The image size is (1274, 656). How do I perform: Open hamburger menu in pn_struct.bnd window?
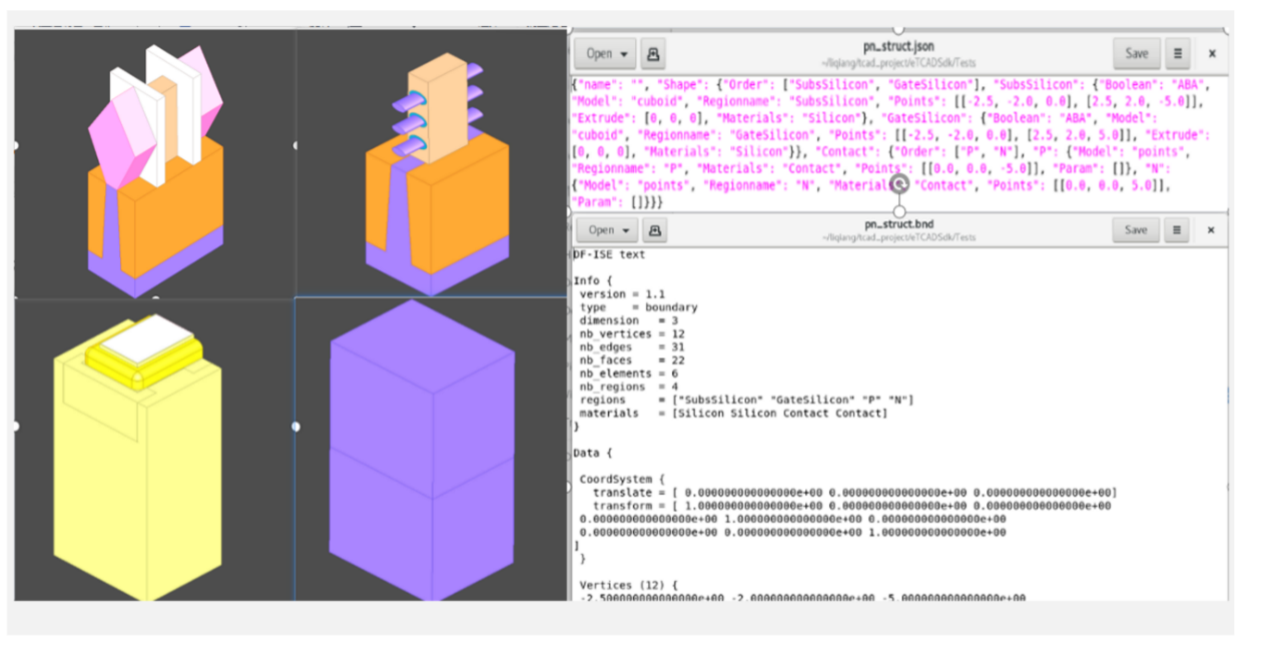pyautogui.click(x=1177, y=230)
